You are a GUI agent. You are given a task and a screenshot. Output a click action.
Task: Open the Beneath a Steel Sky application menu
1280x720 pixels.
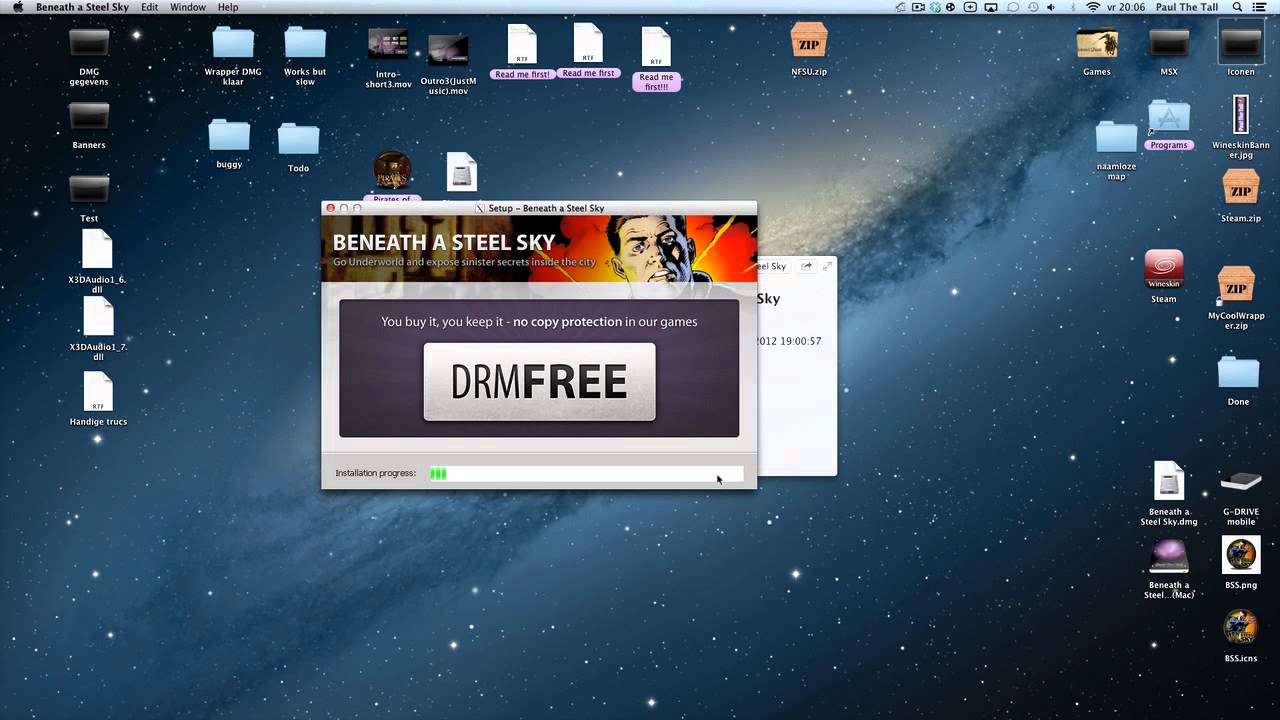82,7
